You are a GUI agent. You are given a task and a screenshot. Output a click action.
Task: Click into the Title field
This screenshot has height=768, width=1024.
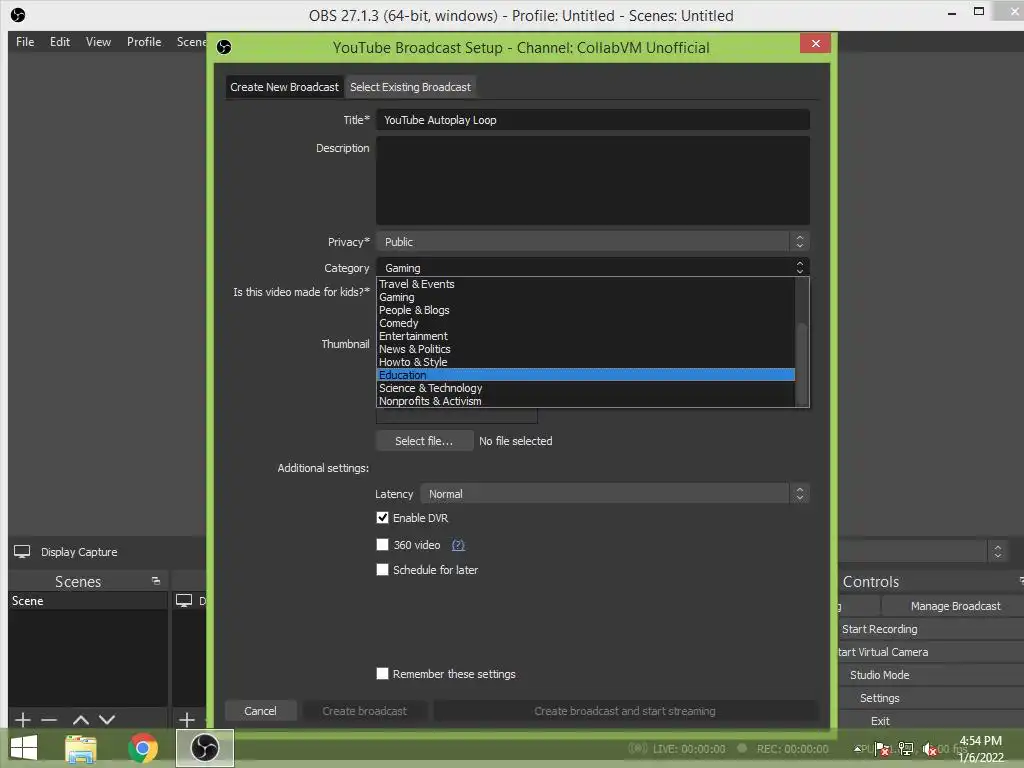pyautogui.click(x=593, y=120)
